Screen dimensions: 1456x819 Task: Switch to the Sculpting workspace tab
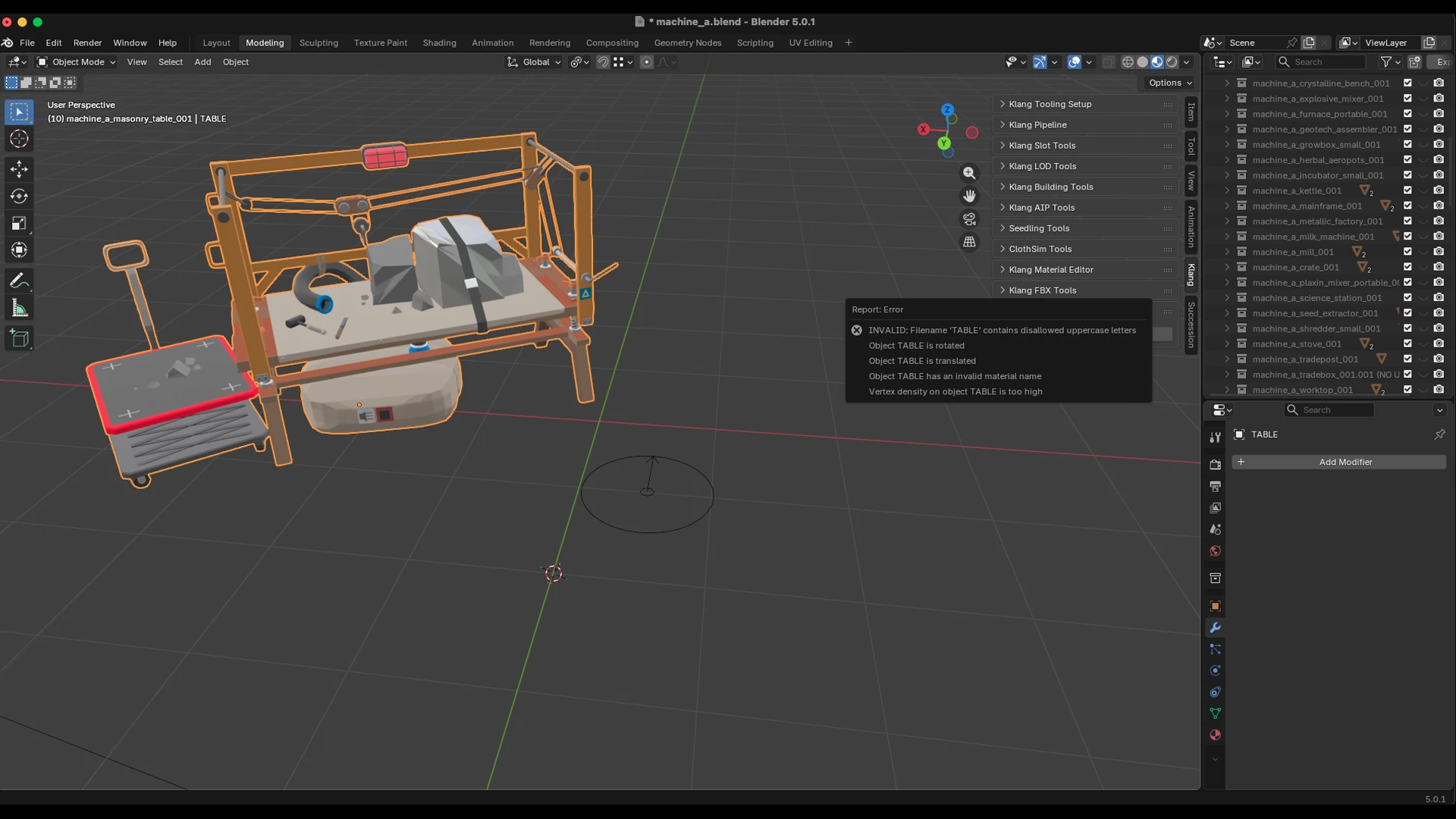(x=318, y=42)
